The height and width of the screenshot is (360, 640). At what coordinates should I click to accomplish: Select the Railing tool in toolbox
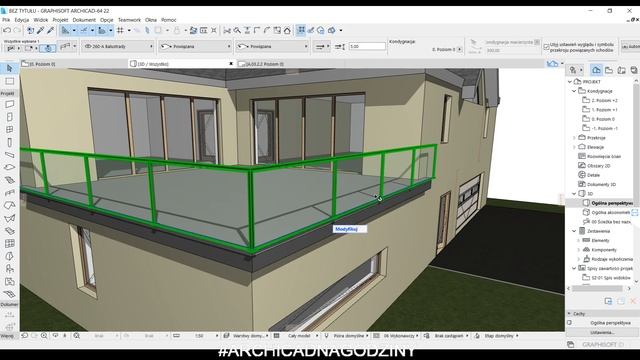point(9,193)
